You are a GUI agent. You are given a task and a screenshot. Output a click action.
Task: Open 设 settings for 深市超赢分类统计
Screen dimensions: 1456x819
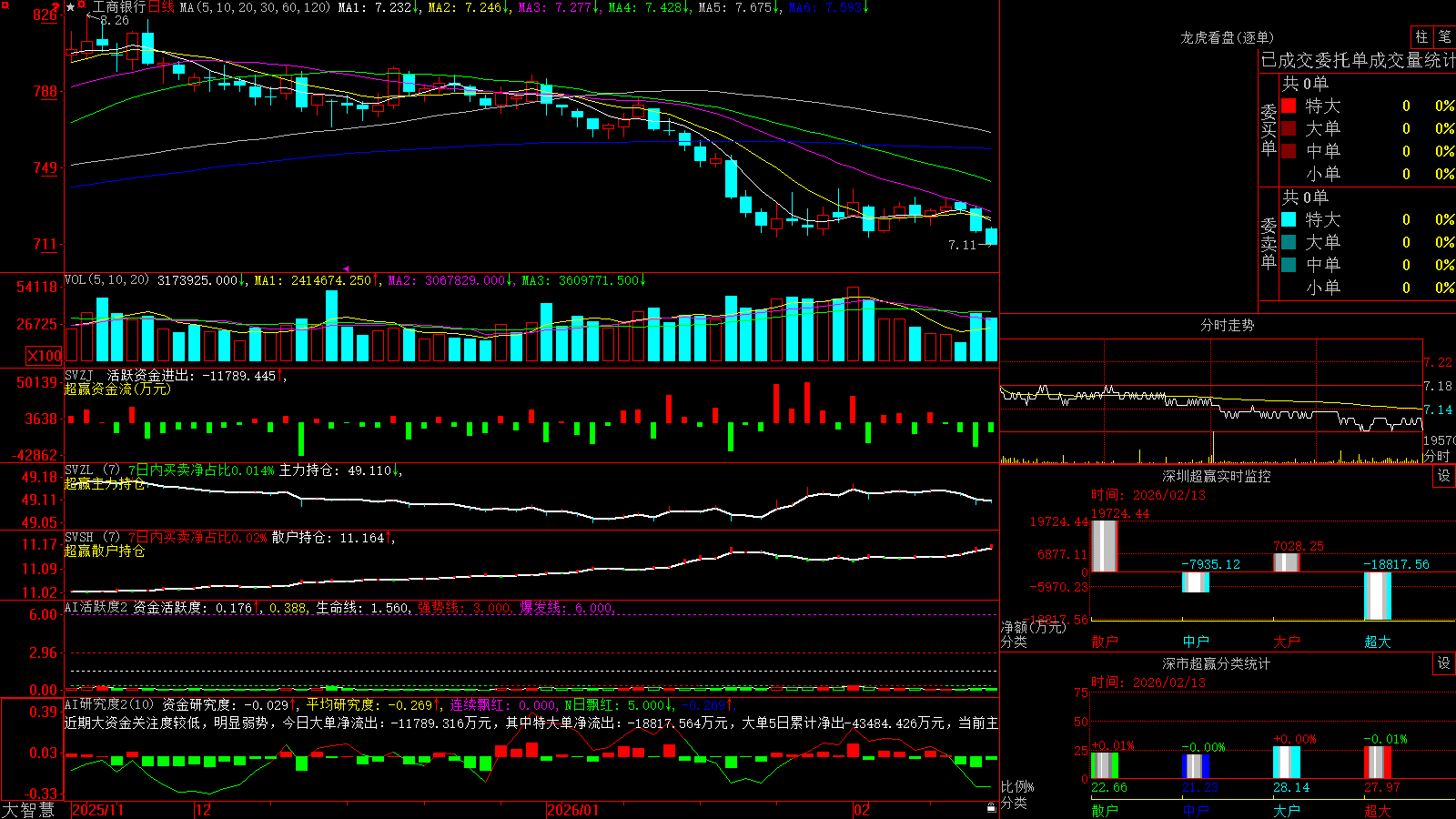(1444, 663)
